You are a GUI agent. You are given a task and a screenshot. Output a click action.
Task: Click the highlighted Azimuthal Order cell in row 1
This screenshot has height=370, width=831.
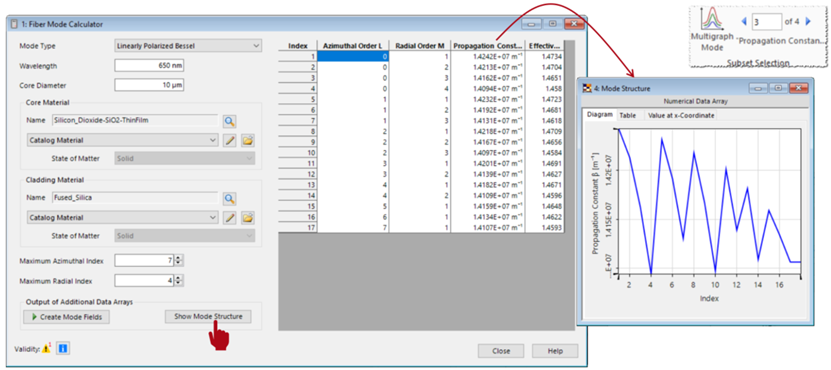pyautogui.click(x=352, y=57)
